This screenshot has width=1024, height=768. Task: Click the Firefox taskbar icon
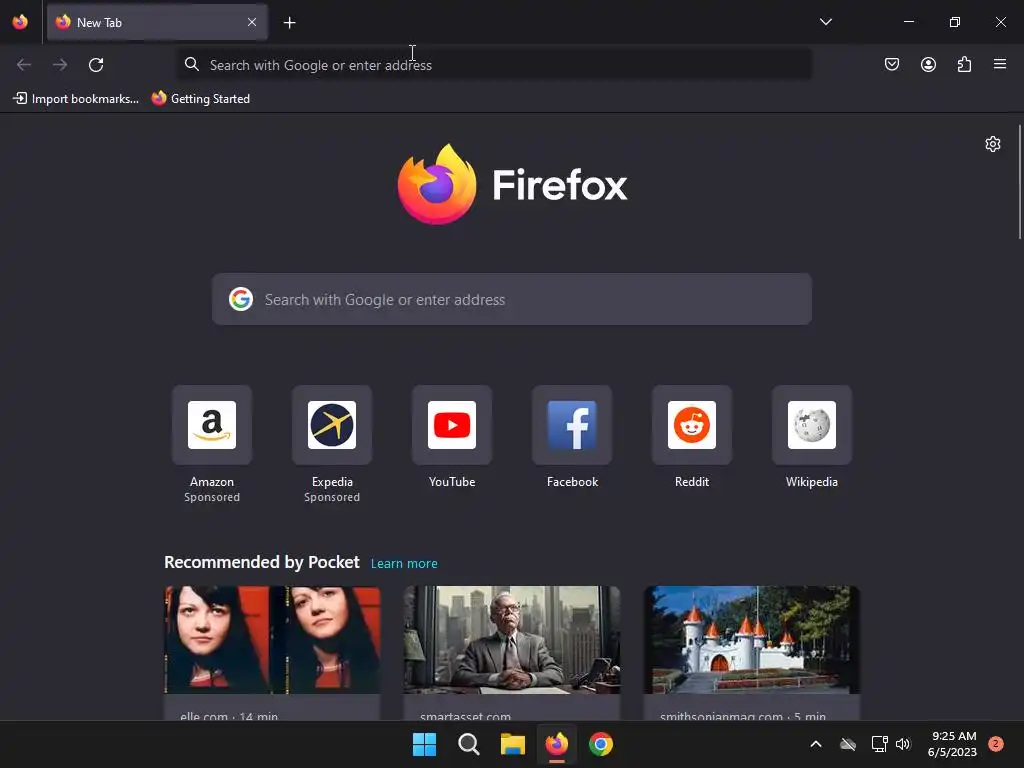[556, 744]
